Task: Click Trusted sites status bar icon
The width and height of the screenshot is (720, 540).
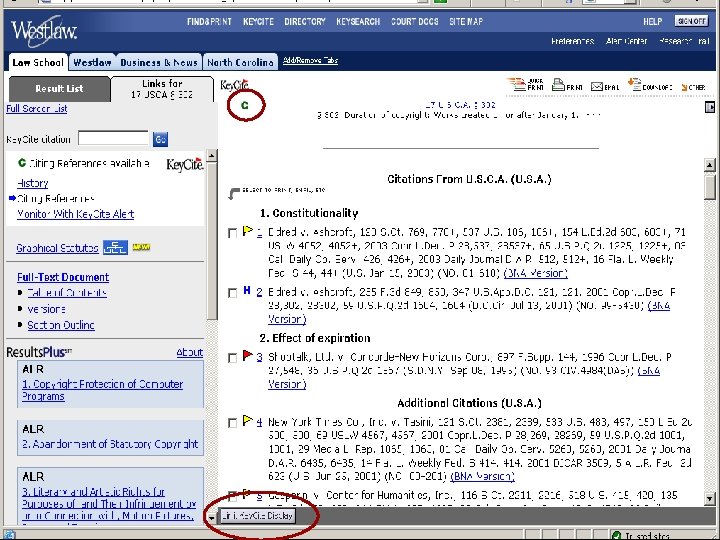Action: point(617,535)
